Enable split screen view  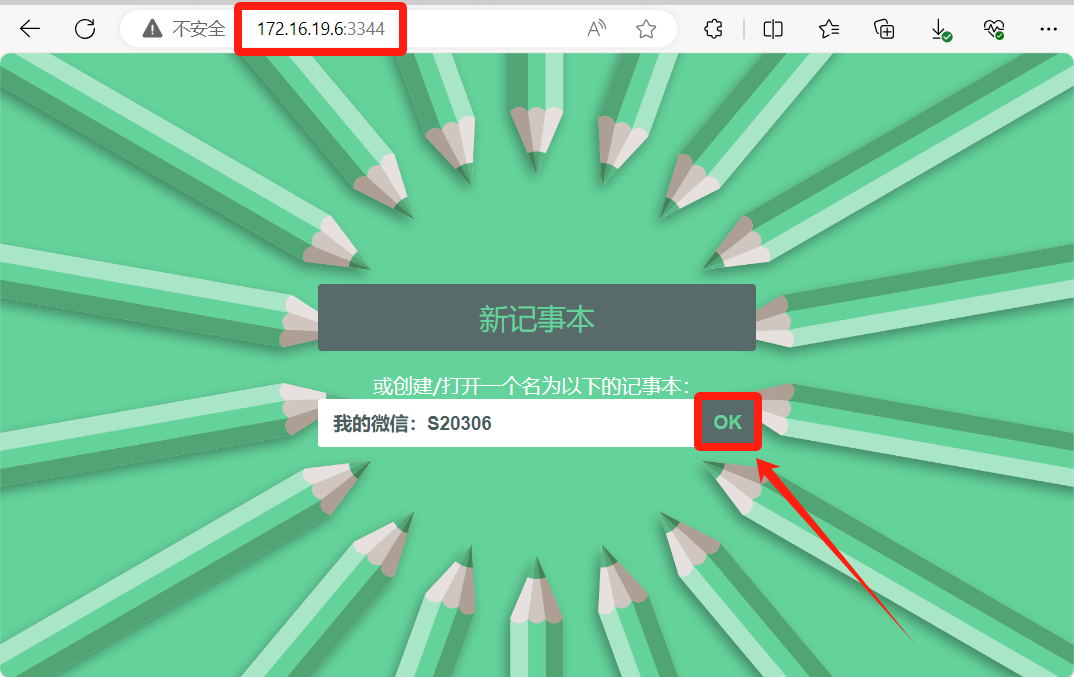[773, 29]
